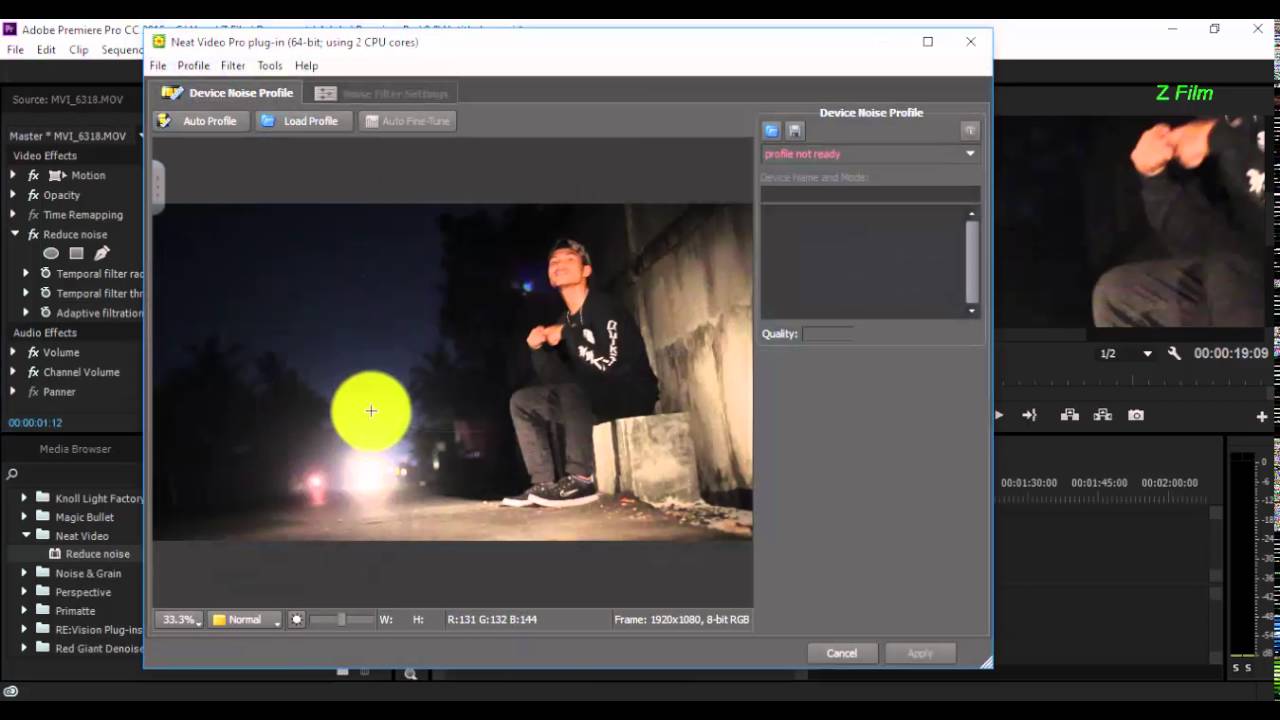Toggle the fx switch for Panner
The image size is (1280, 720).
[33, 392]
